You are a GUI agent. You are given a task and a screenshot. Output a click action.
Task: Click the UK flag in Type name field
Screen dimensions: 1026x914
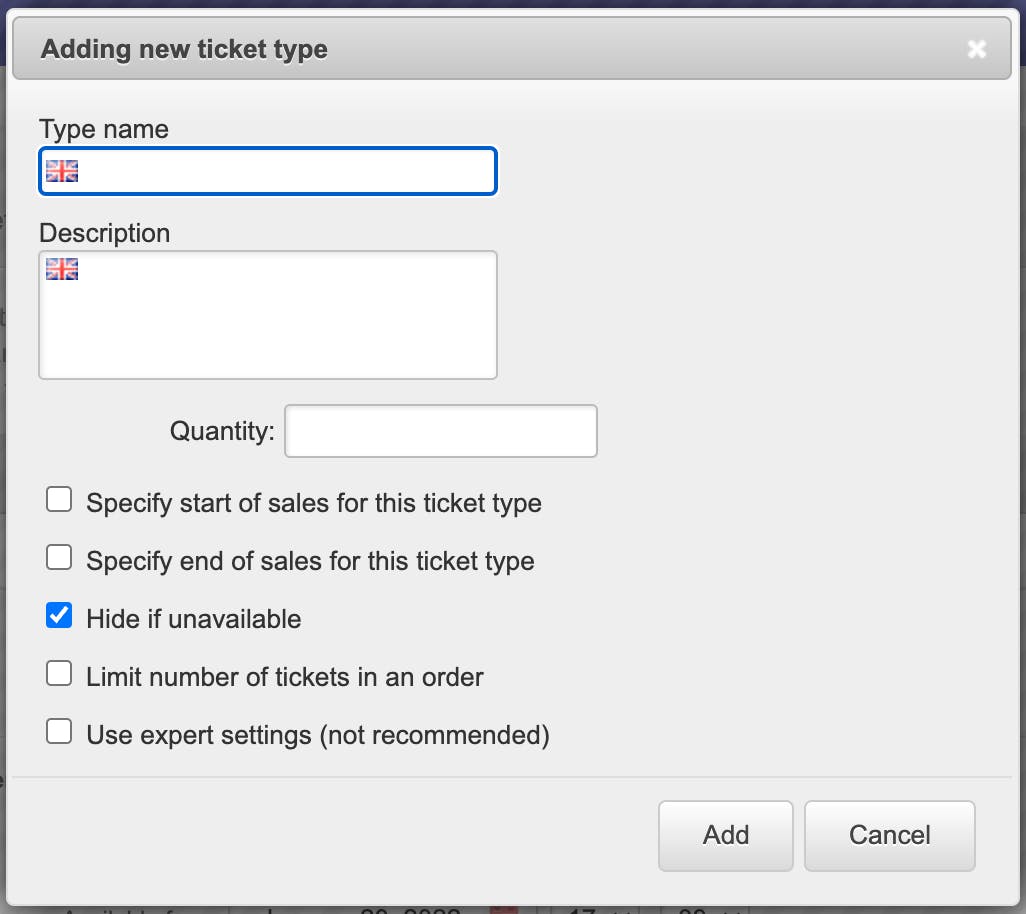pyautogui.click(x=62, y=172)
